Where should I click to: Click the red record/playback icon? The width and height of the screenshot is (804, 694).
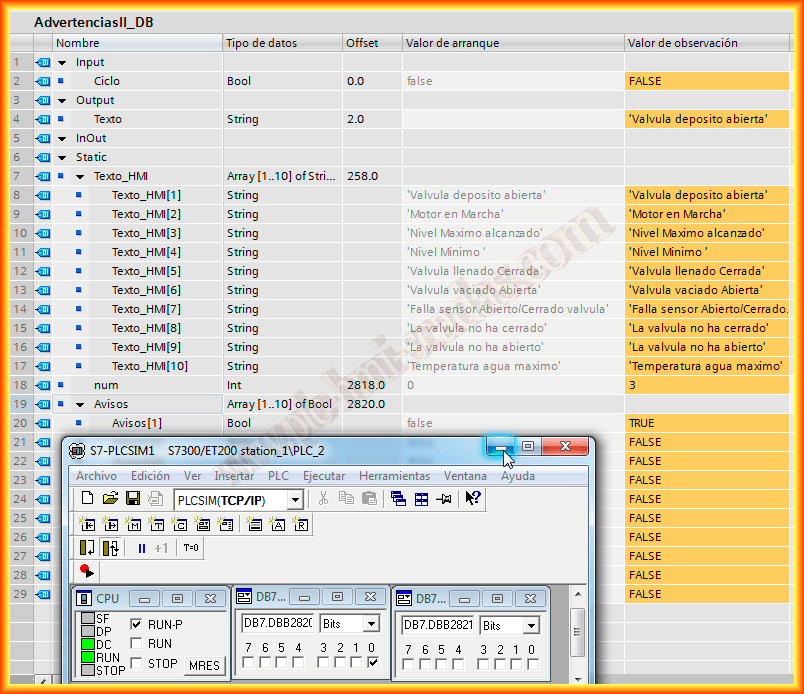87,571
